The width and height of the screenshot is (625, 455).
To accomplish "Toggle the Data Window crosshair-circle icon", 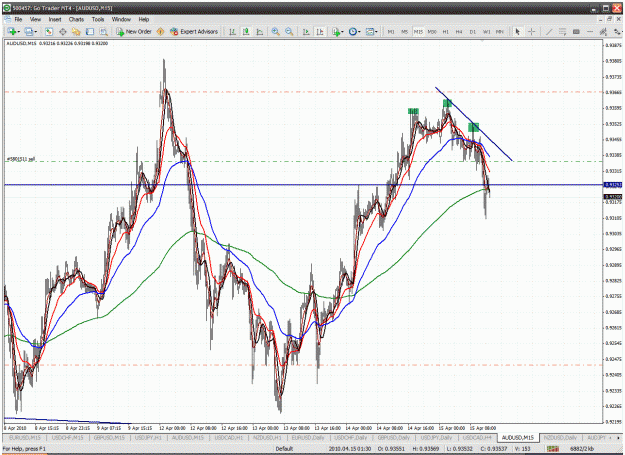I will pyautogui.click(x=63, y=31).
